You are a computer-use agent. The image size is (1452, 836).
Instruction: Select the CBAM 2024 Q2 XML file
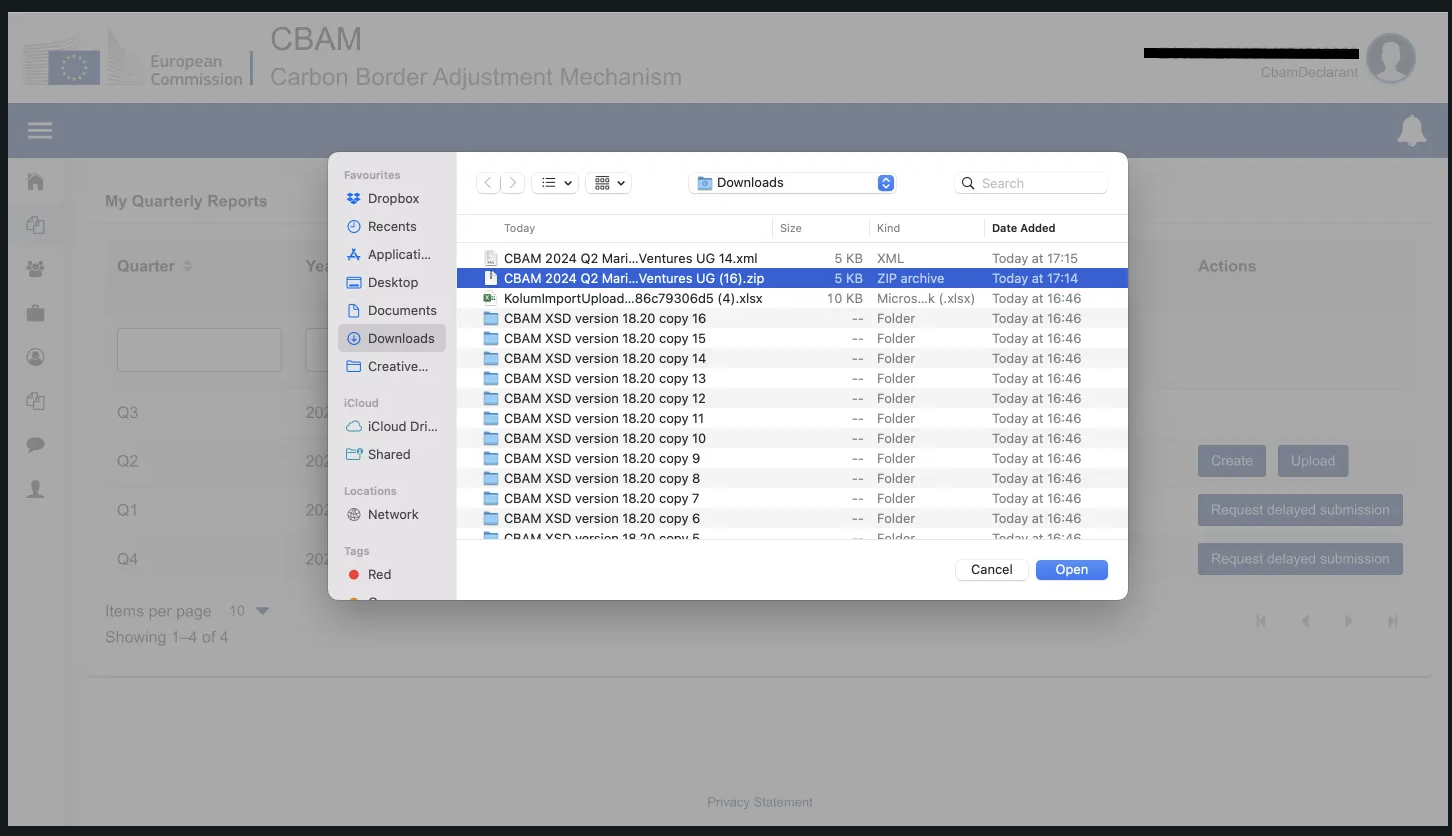tap(630, 258)
